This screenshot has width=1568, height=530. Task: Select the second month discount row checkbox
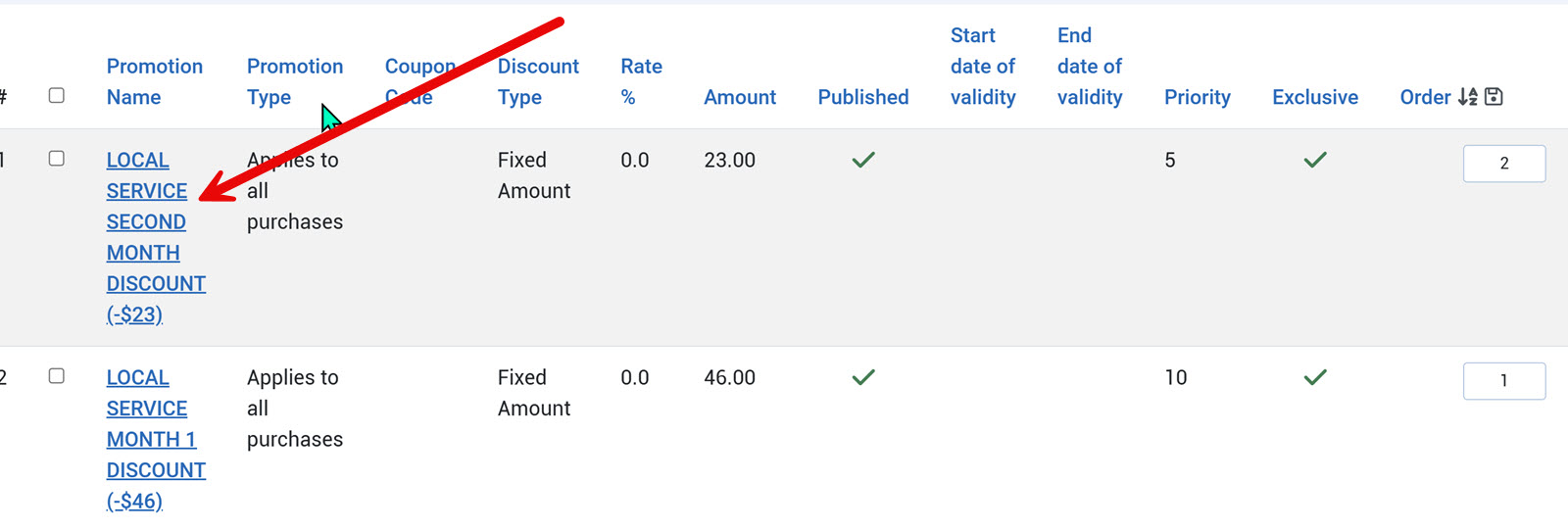coord(57,159)
